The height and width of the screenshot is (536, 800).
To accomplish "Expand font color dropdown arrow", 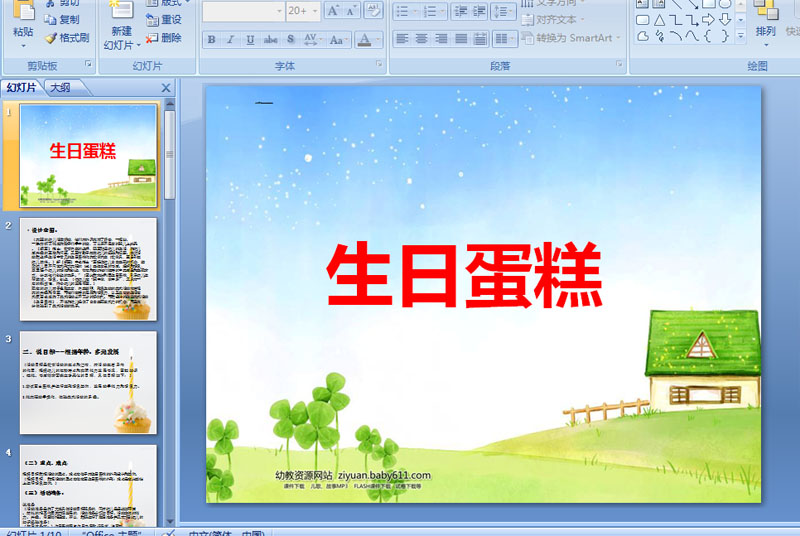I will coord(378,39).
